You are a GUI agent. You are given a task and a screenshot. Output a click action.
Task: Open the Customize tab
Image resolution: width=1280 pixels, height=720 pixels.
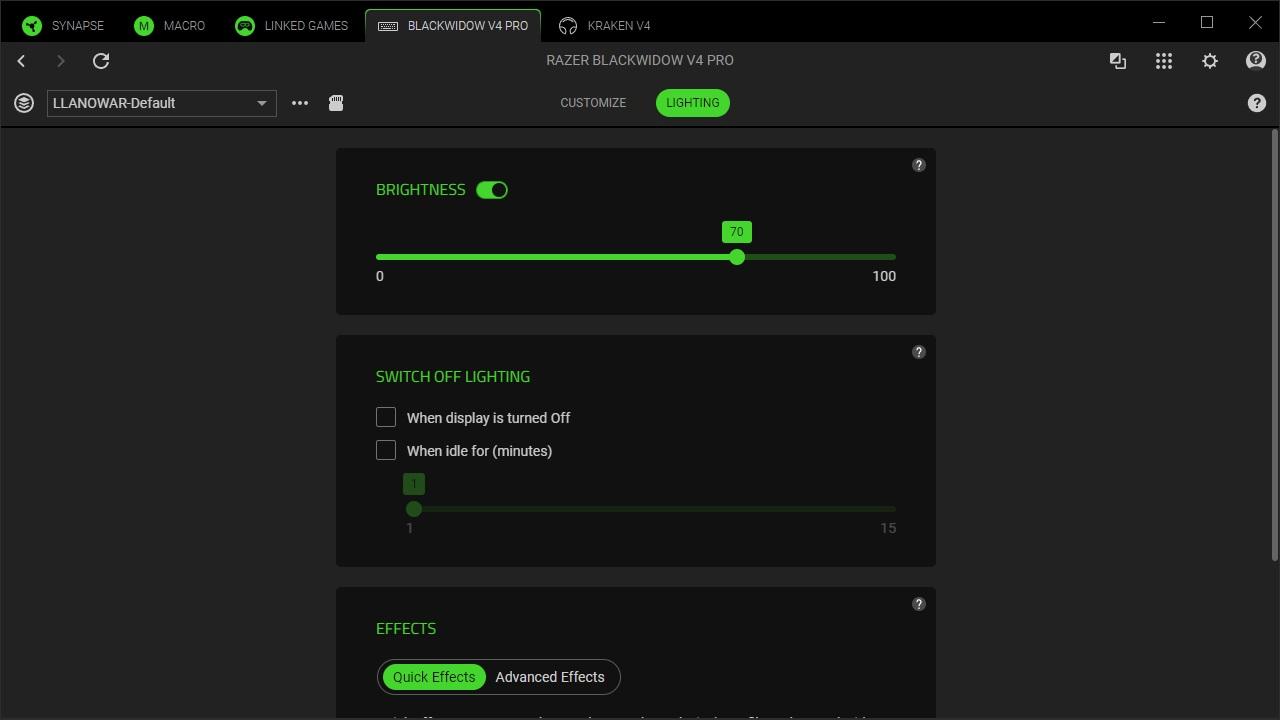click(593, 103)
